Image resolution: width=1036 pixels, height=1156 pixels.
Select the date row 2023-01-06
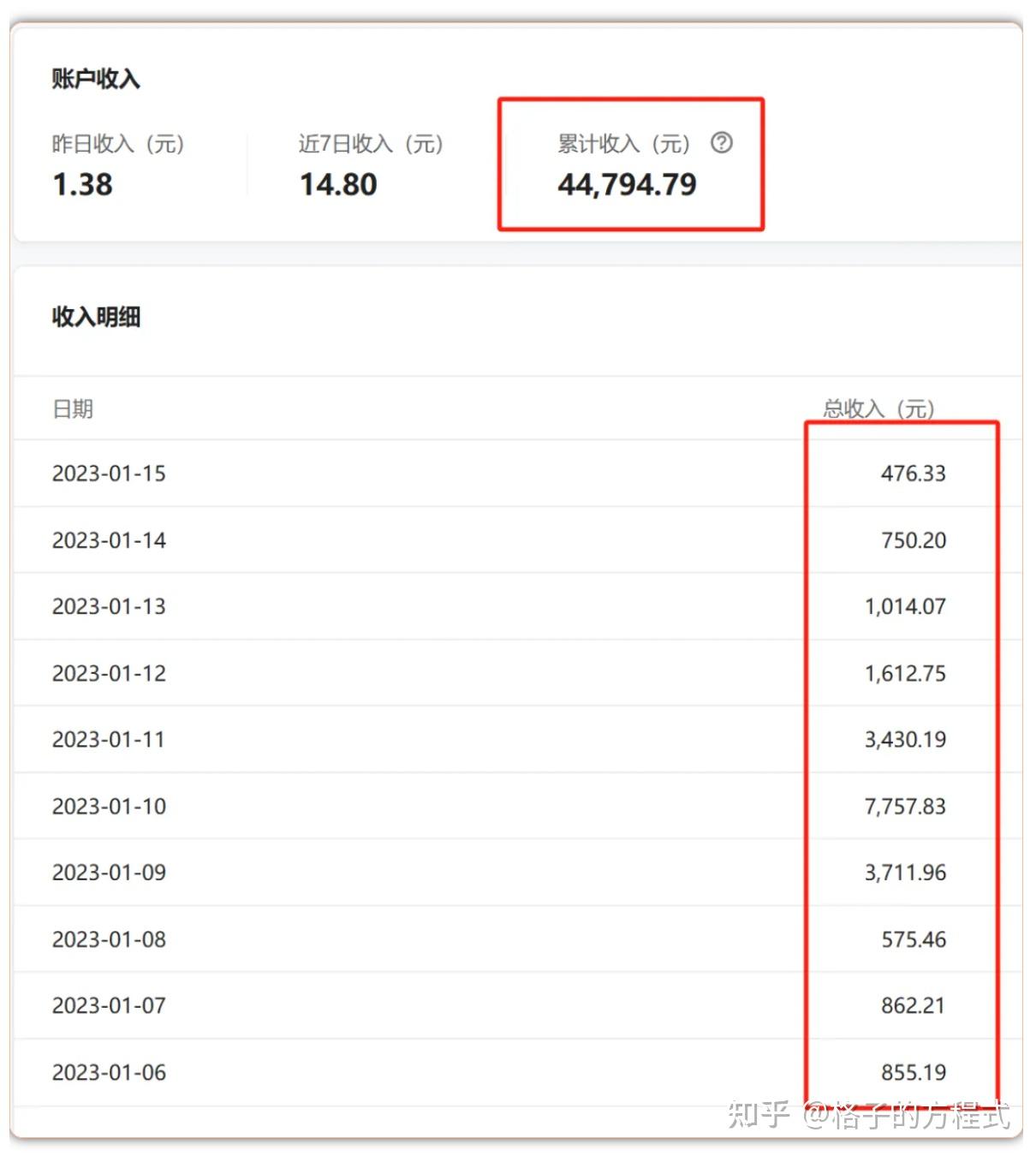(109, 1072)
